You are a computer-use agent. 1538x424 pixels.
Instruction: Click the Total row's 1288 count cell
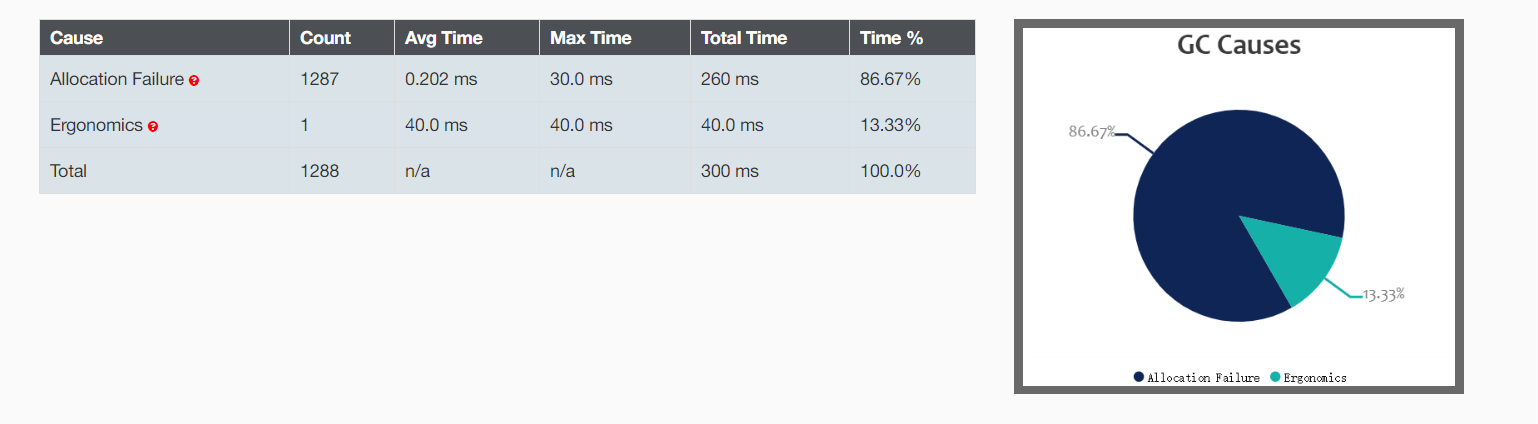click(x=320, y=171)
